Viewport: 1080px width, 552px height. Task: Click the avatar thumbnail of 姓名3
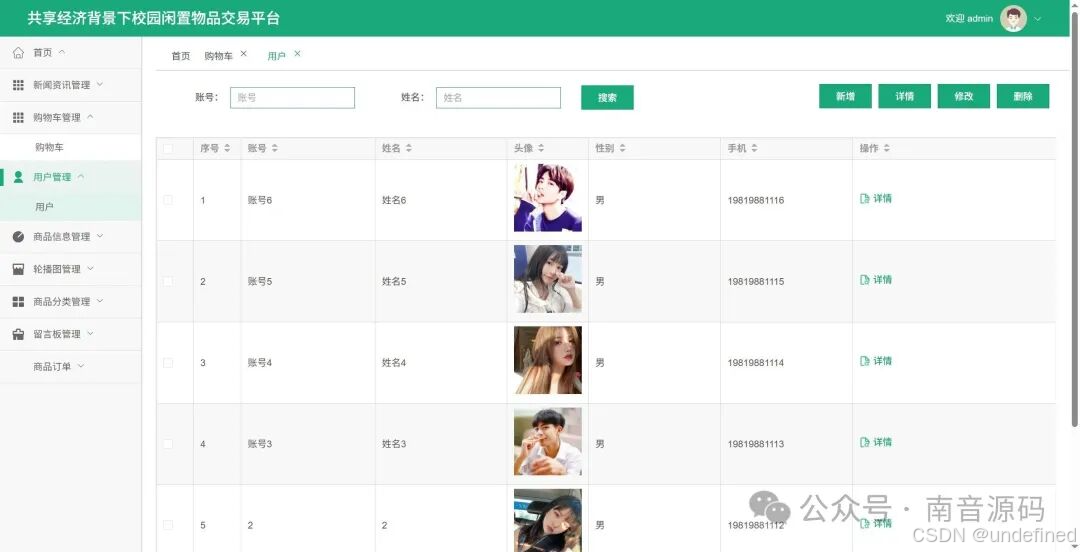pos(548,442)
